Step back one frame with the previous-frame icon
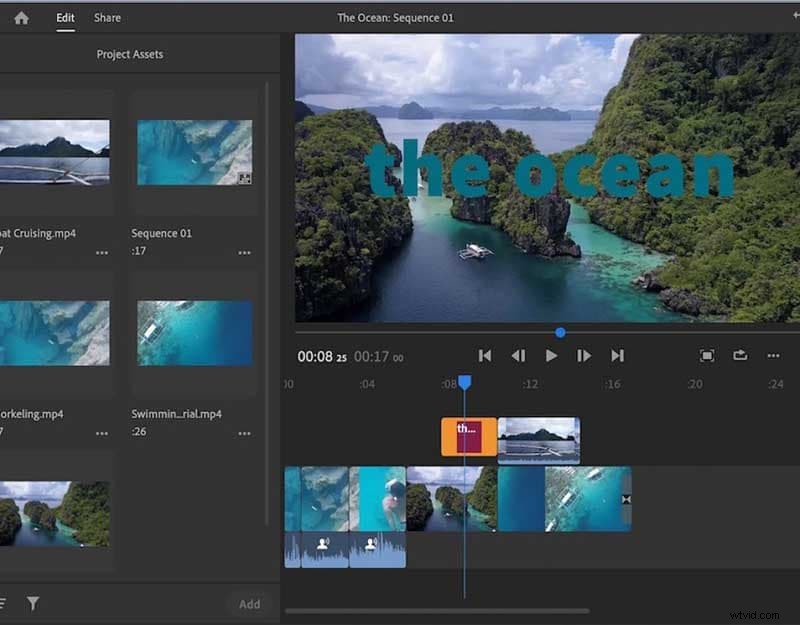Screen dimensions: 800x625 pos(519,355)
